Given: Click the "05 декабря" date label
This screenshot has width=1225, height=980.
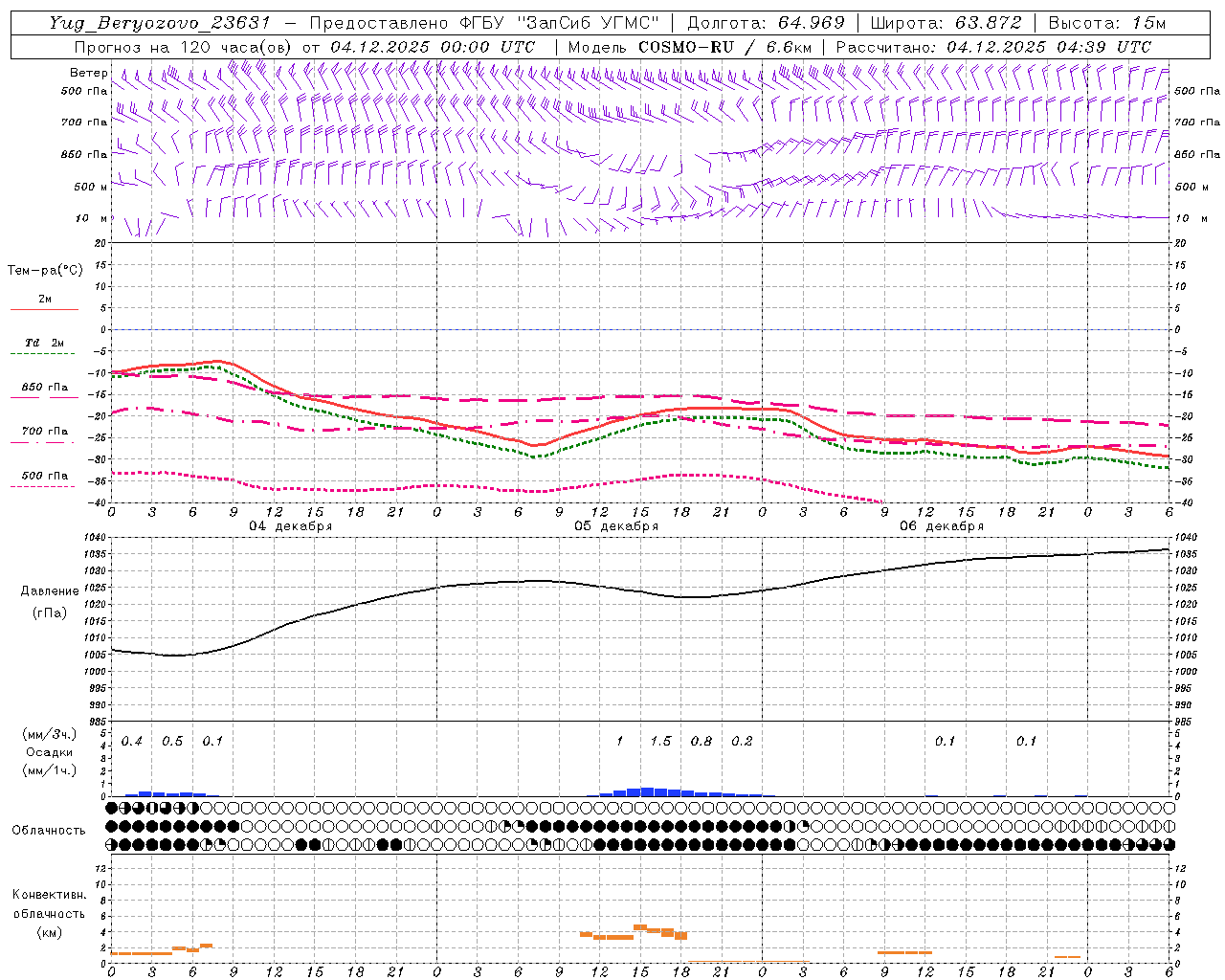Looking at the screenshot, I should 616,525.
